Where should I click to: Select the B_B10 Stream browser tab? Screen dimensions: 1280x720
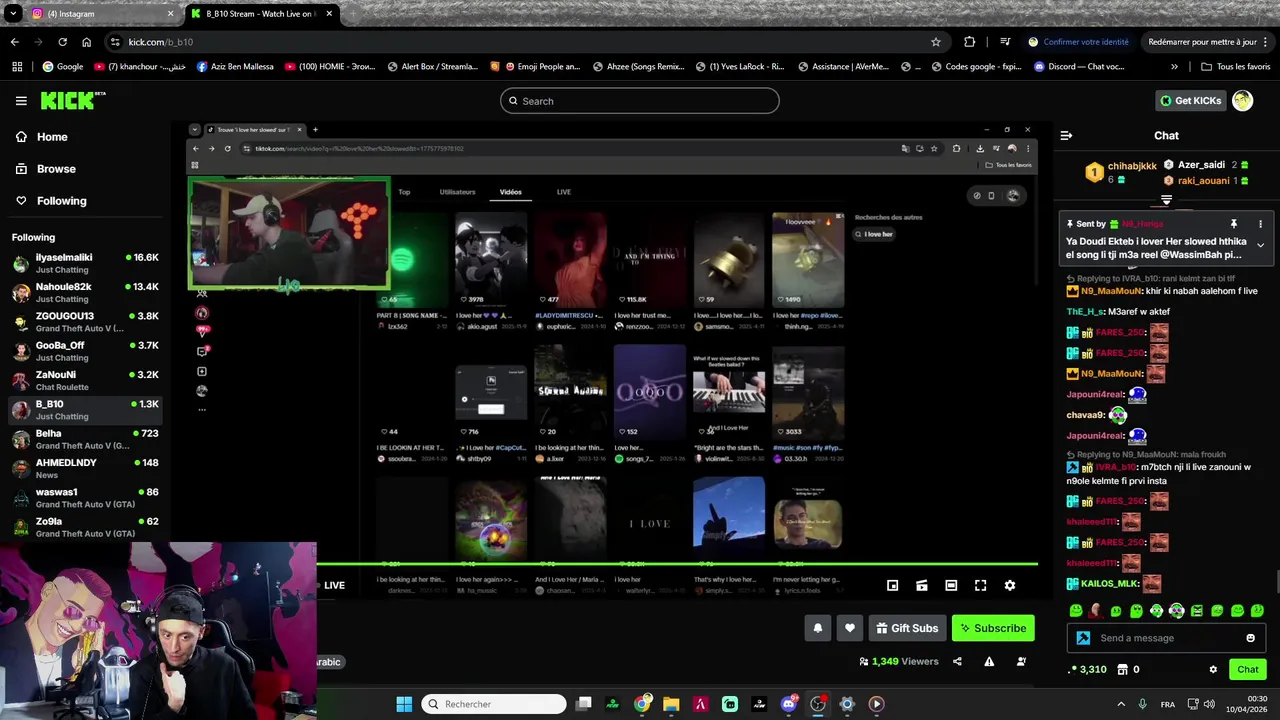coord(261,14)
